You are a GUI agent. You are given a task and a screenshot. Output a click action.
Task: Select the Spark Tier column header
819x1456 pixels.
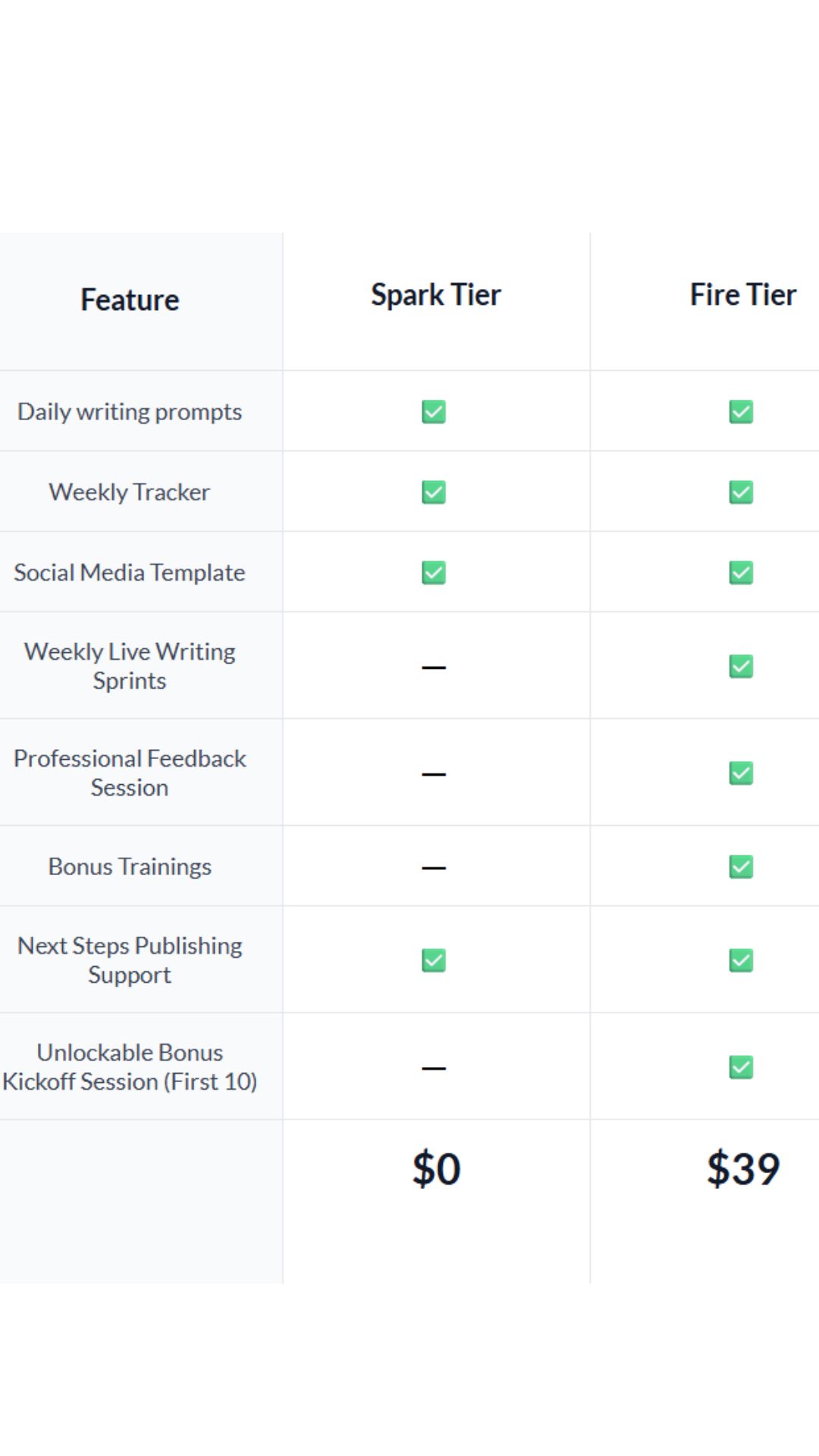pyautogui.click(x=436, y=295)
